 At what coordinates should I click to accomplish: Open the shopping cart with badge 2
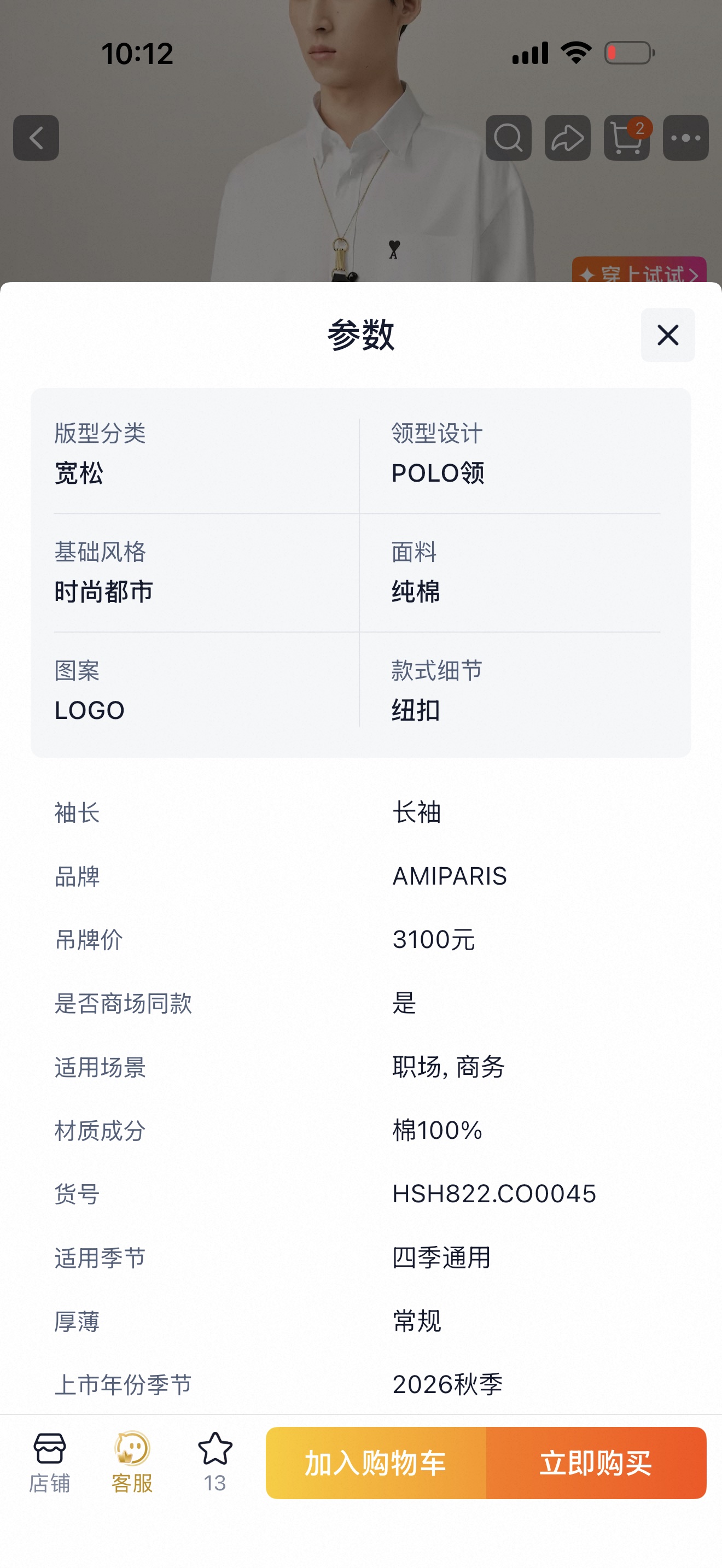click(x=626, y=138)
